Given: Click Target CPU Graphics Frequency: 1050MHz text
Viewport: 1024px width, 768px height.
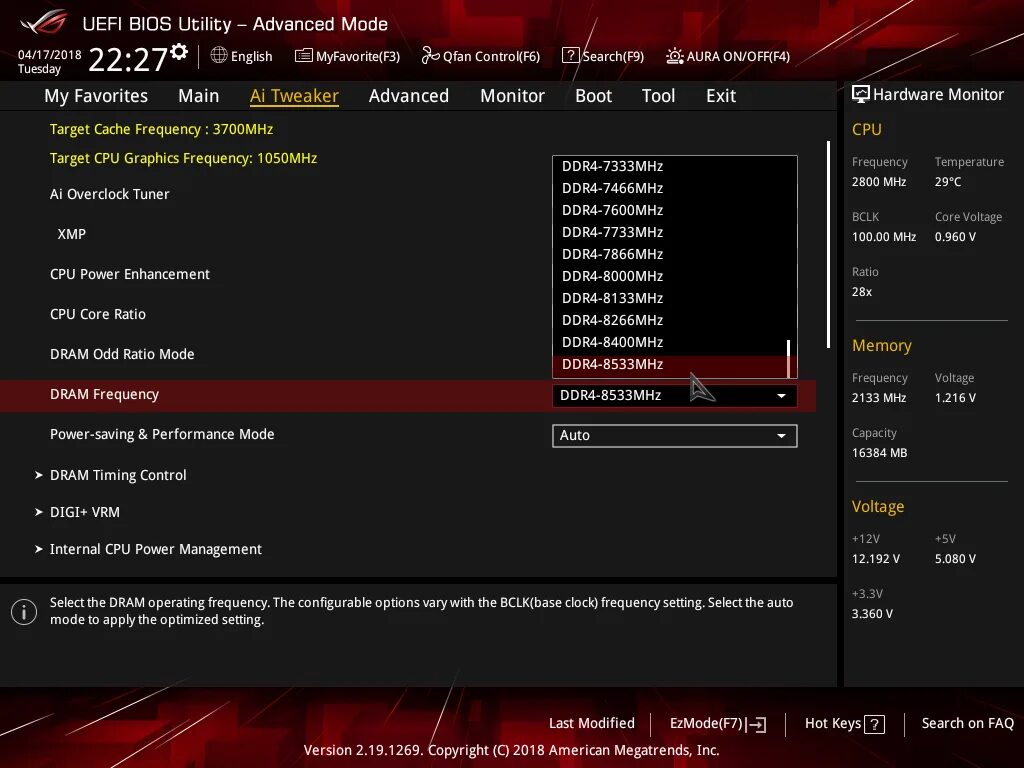Looking at the screenshot, I should pos(184,158).
